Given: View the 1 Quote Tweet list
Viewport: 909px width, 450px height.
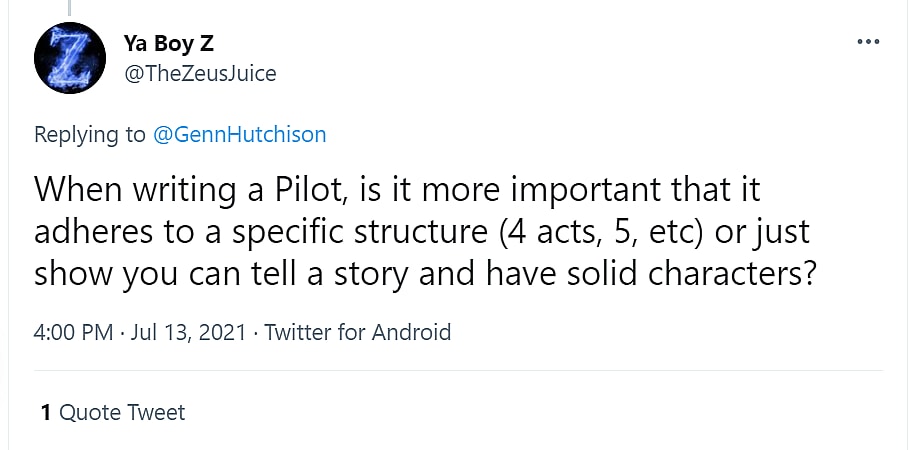Looking at the screenshot, I should click(x=113, y=412).
